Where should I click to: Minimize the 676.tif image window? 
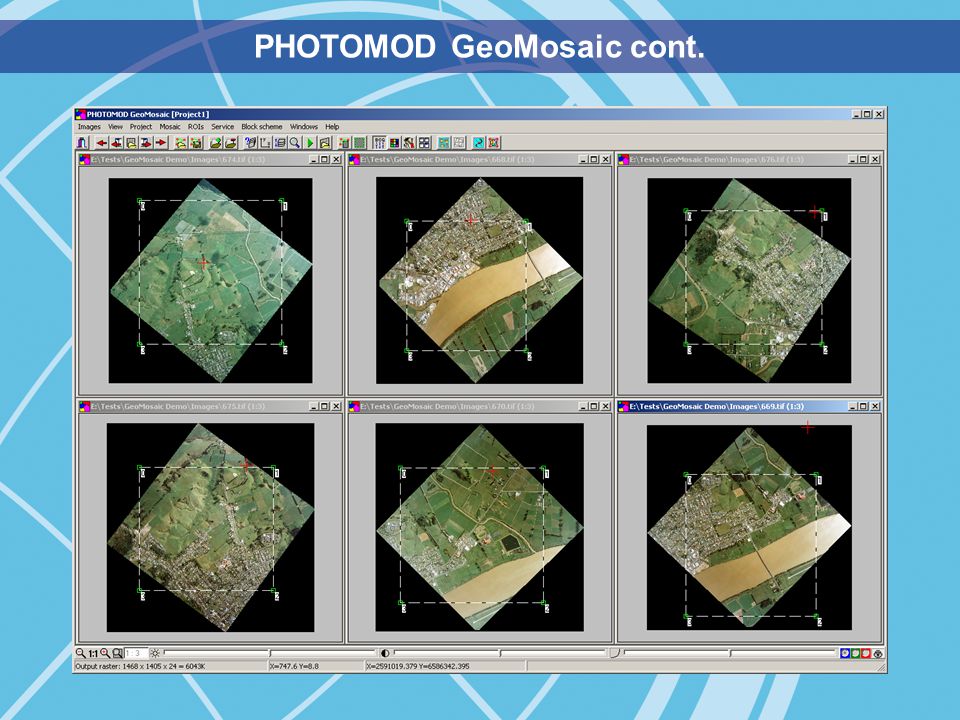tap(853, 159)
